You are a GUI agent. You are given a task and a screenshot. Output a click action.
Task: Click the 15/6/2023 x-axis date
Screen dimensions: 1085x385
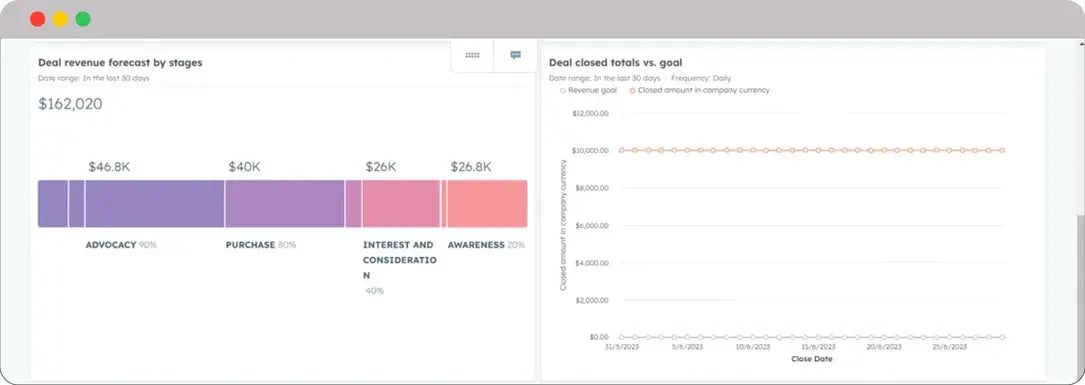point(818,347)
